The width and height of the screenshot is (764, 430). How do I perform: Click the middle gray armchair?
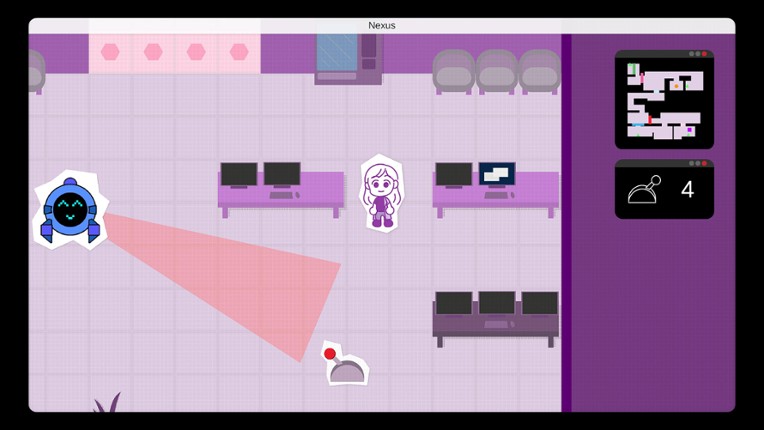pyautogui.click(x=496, y=70)
